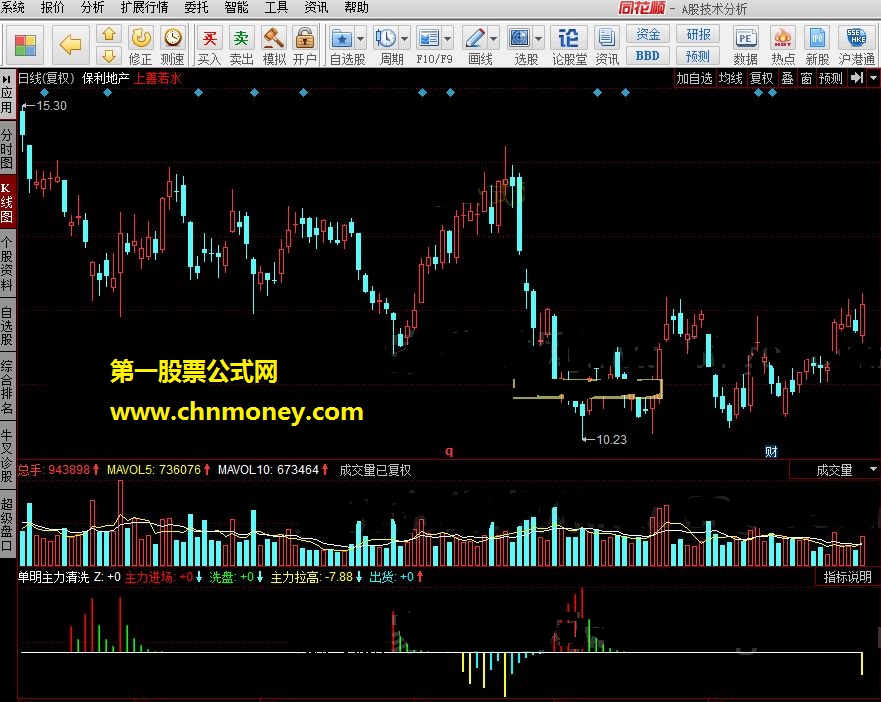Collapse the side panel with the arrow toggle

[7, 79]
